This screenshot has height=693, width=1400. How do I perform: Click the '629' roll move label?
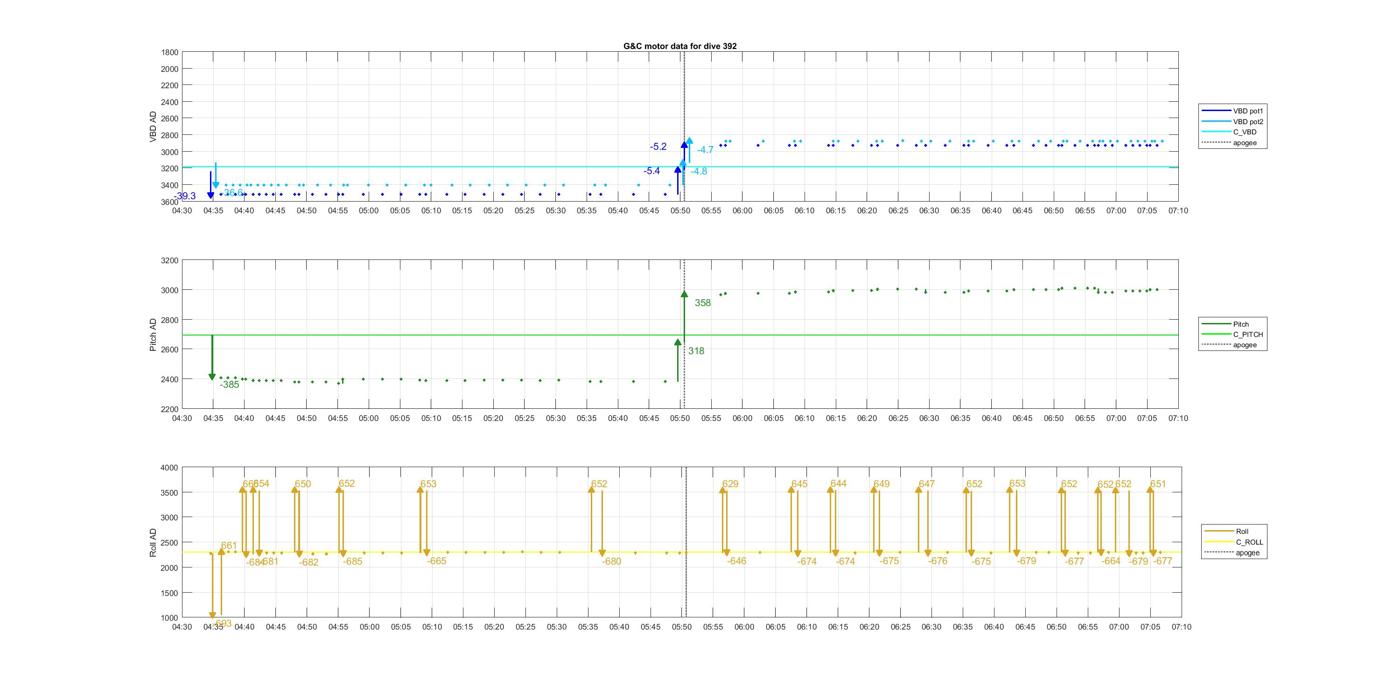[x=730, y=484]
